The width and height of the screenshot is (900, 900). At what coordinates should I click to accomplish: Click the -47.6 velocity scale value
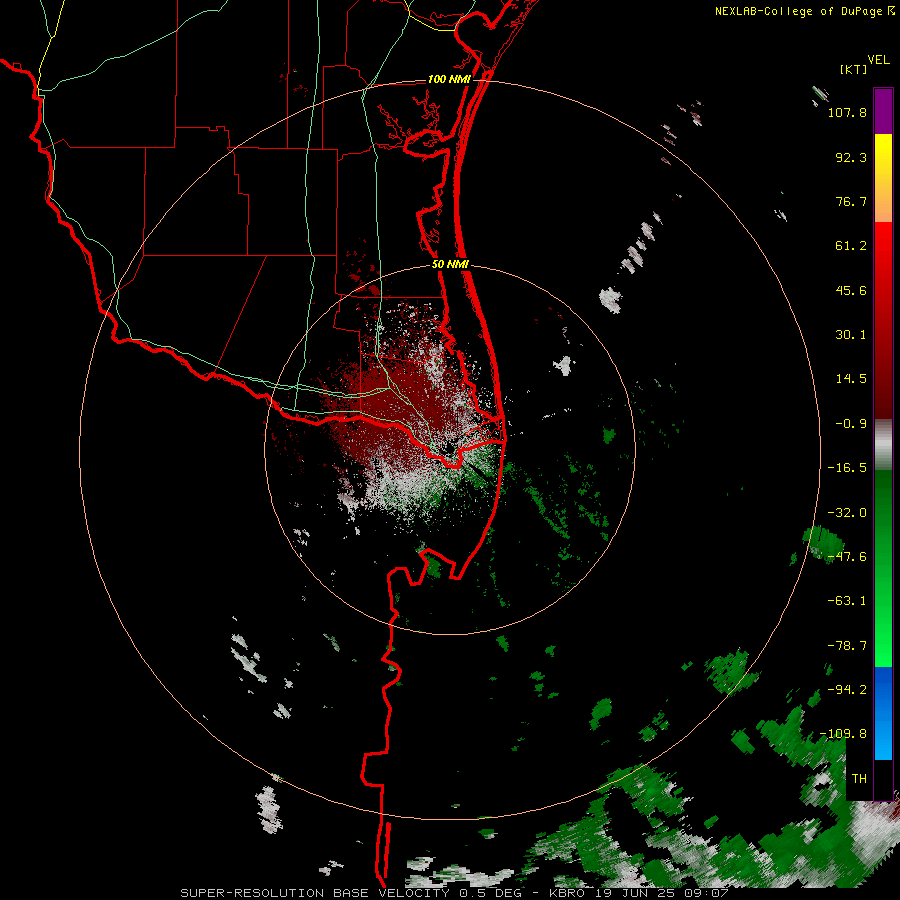click(x=847, y=557)
